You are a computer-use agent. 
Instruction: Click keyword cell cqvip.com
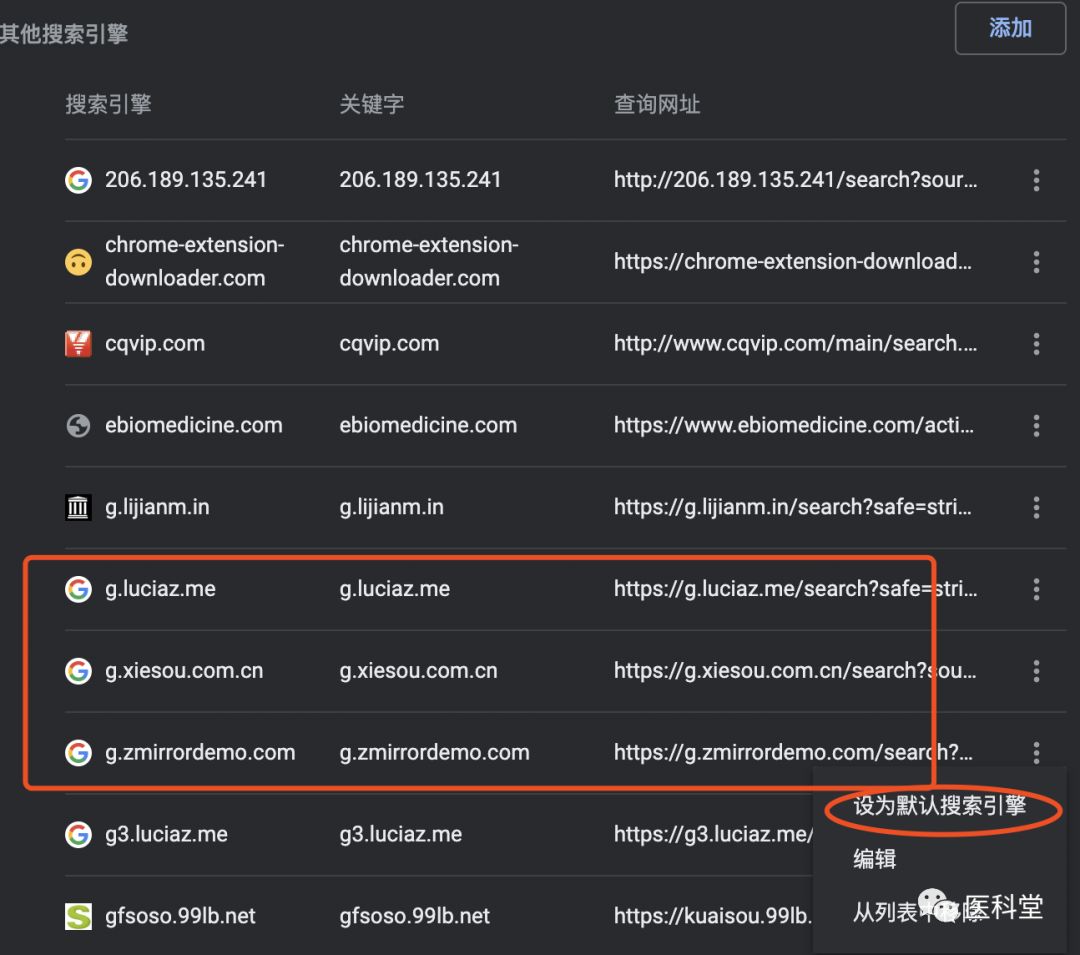(x=389, y=344)
